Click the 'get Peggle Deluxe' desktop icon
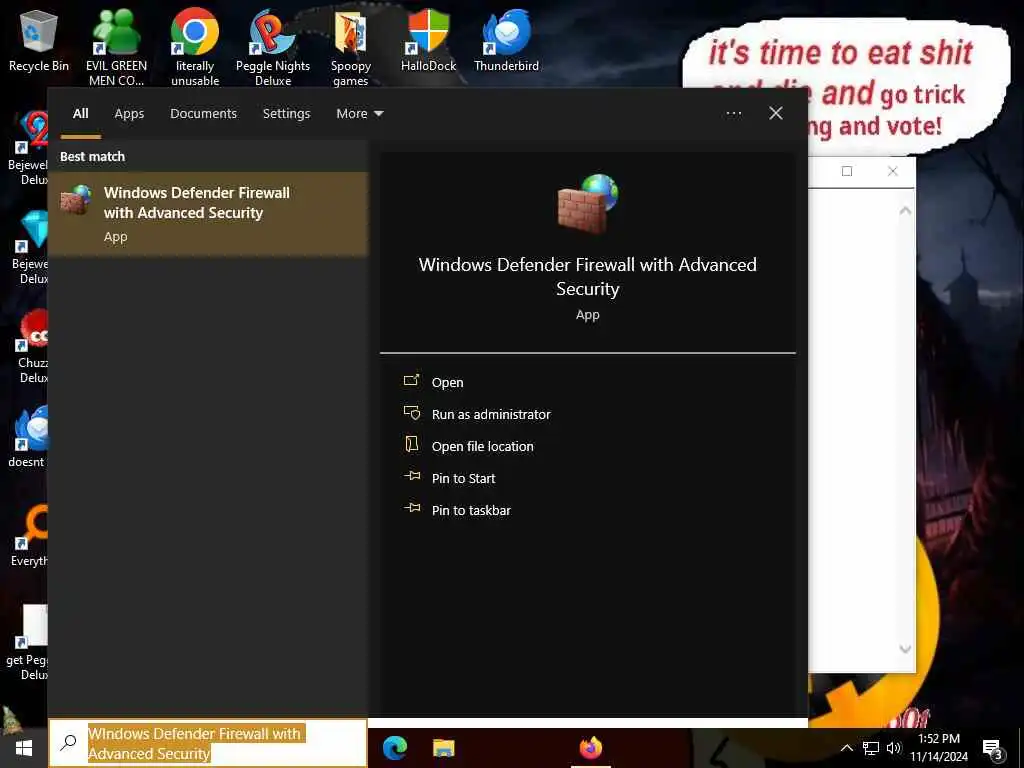 tap(29, 643)
